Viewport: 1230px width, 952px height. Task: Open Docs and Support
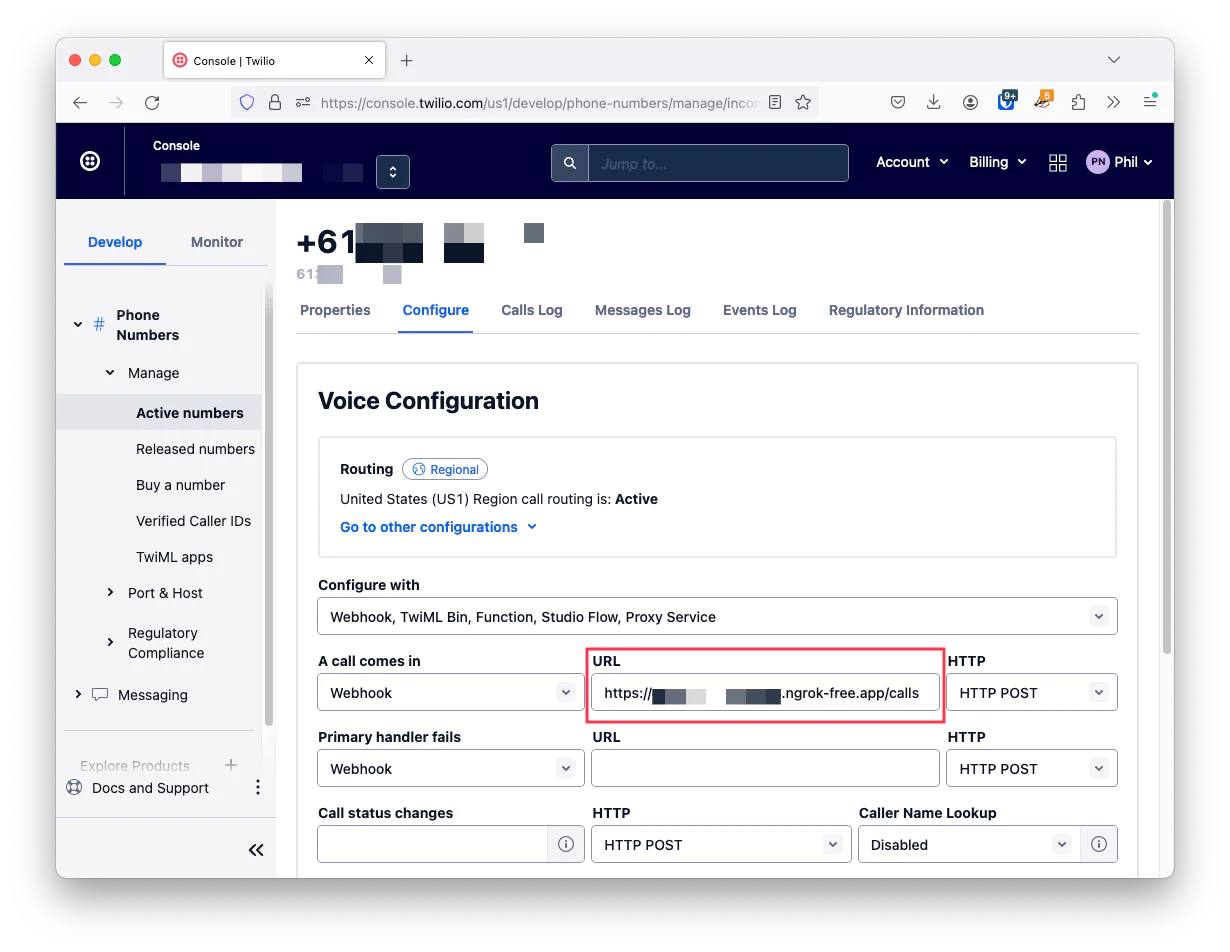[x=138, y=788]
